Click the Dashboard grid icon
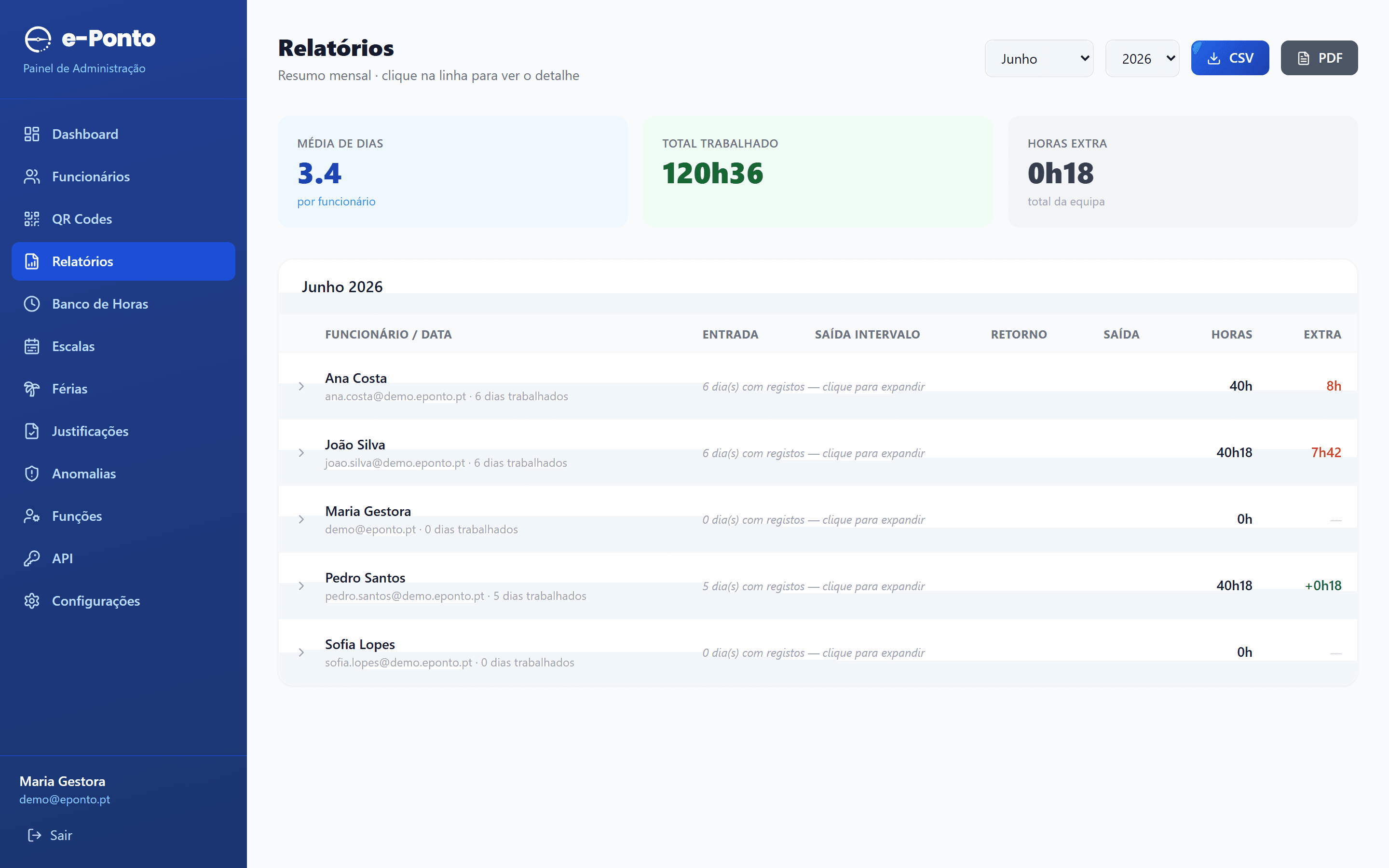 tap(31, 134)
